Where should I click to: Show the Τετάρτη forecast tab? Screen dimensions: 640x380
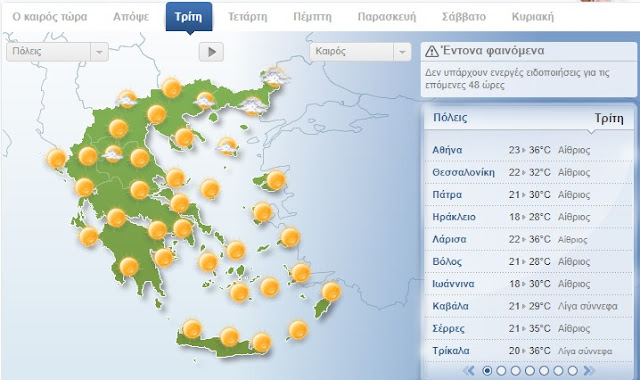point(247,17)
